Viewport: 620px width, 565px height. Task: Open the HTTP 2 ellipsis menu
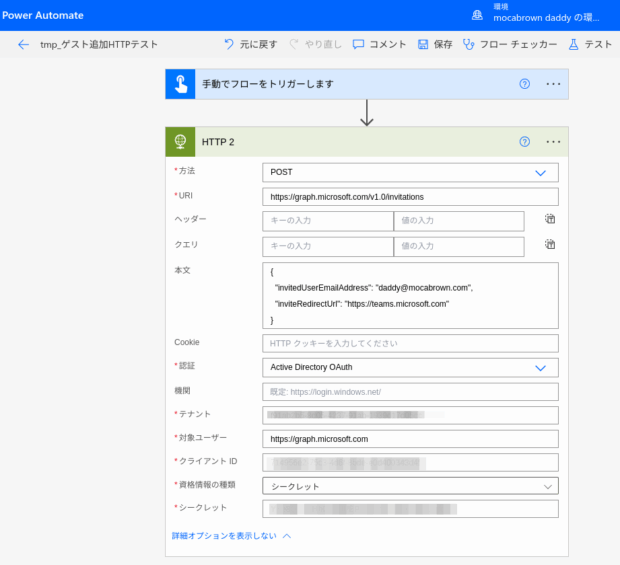553,142
